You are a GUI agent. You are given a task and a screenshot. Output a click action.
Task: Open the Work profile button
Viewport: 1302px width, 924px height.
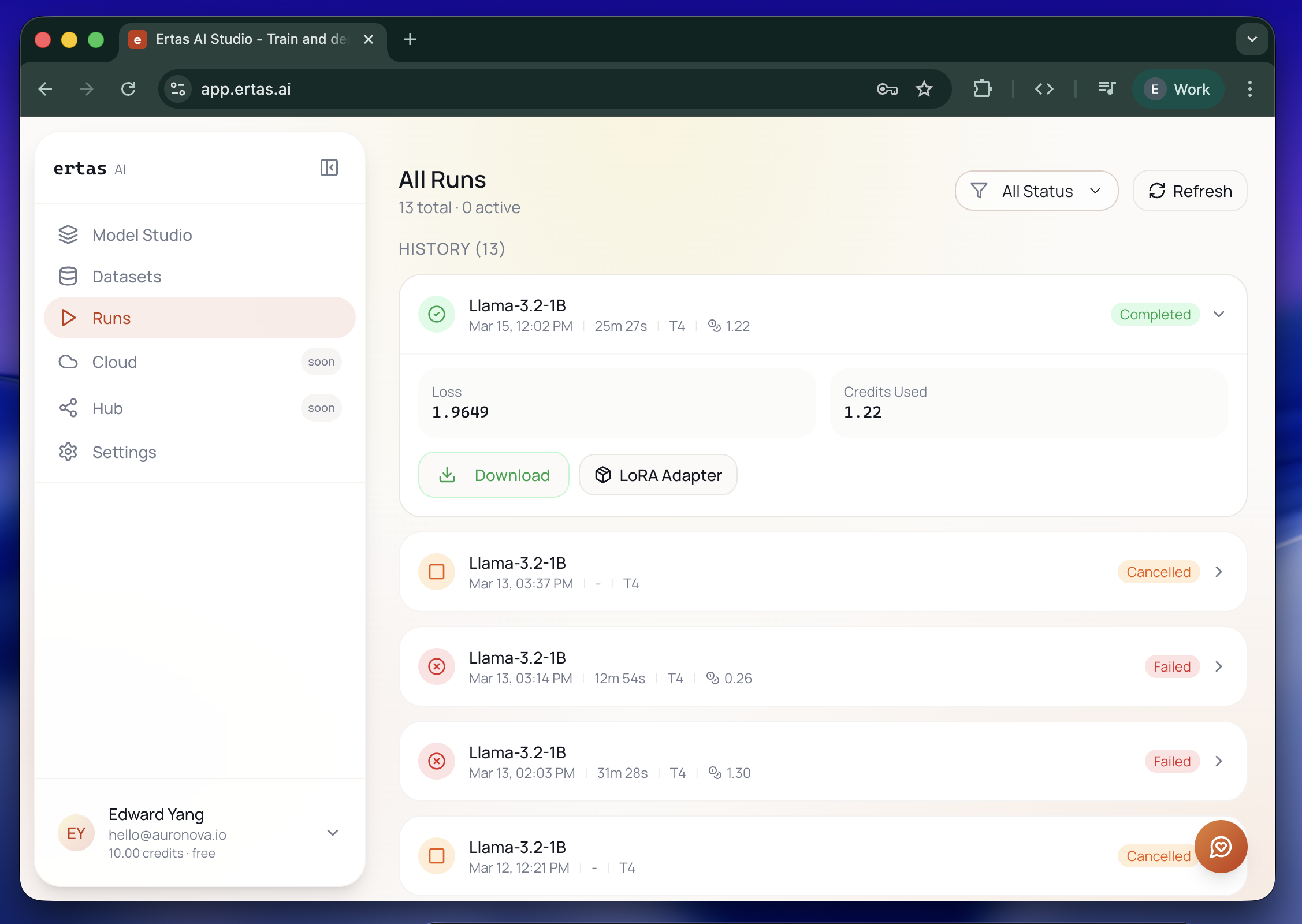tap(1178, 89)
